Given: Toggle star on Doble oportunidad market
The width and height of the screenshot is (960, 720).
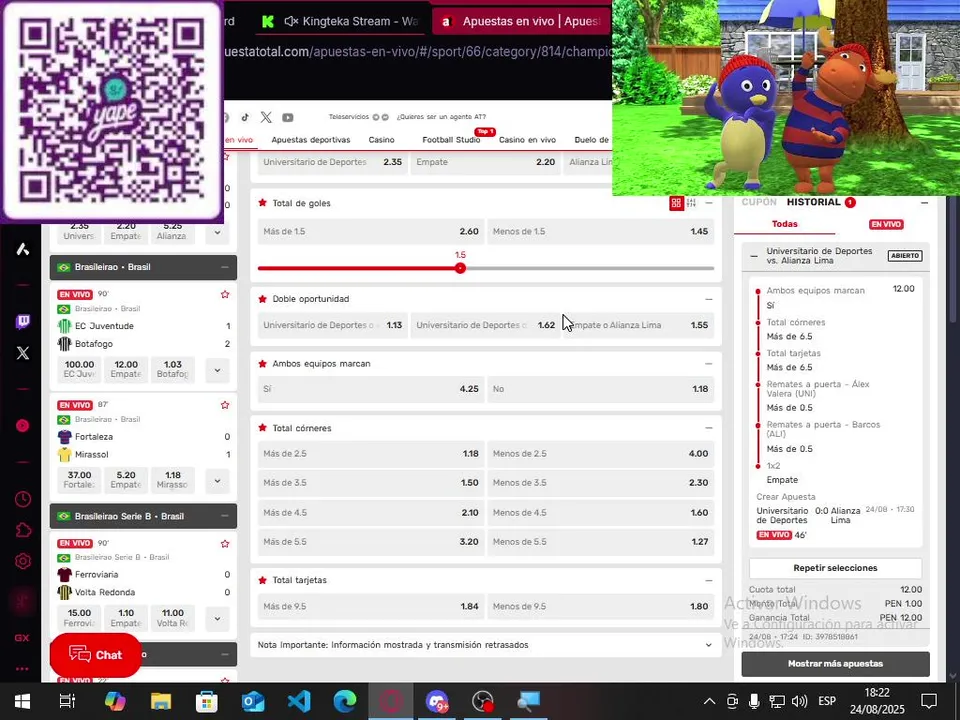Looking at the screenshot, I should (263, 299).
